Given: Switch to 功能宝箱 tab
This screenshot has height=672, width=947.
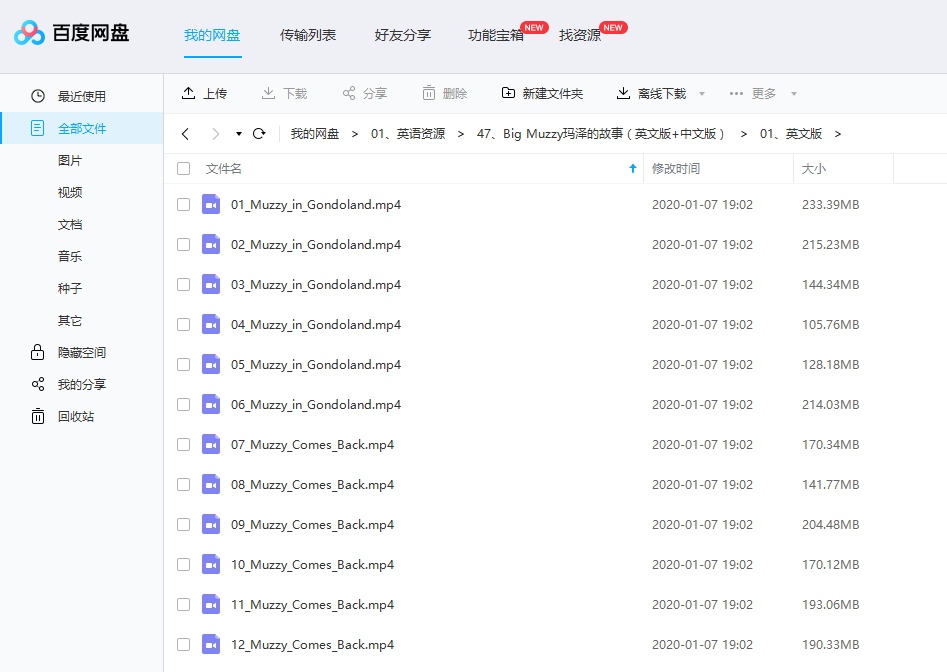Looking at the screenshot, I should pyautogui.click(x=496, y=35).
